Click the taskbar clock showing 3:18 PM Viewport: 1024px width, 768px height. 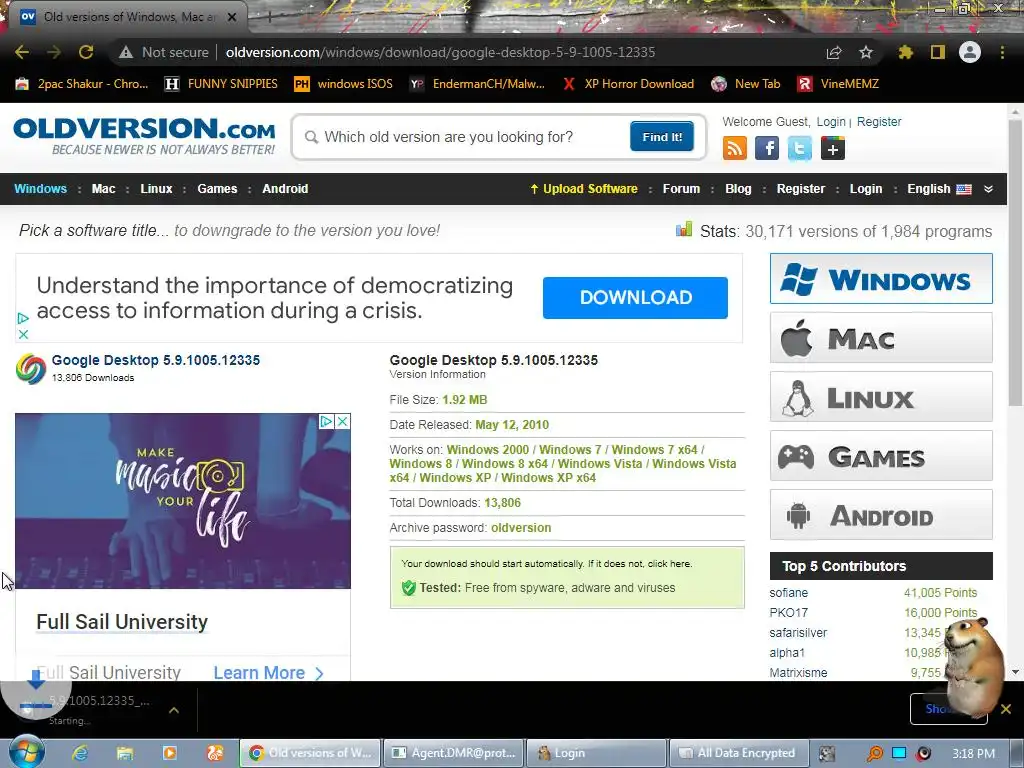coord(973,754)
